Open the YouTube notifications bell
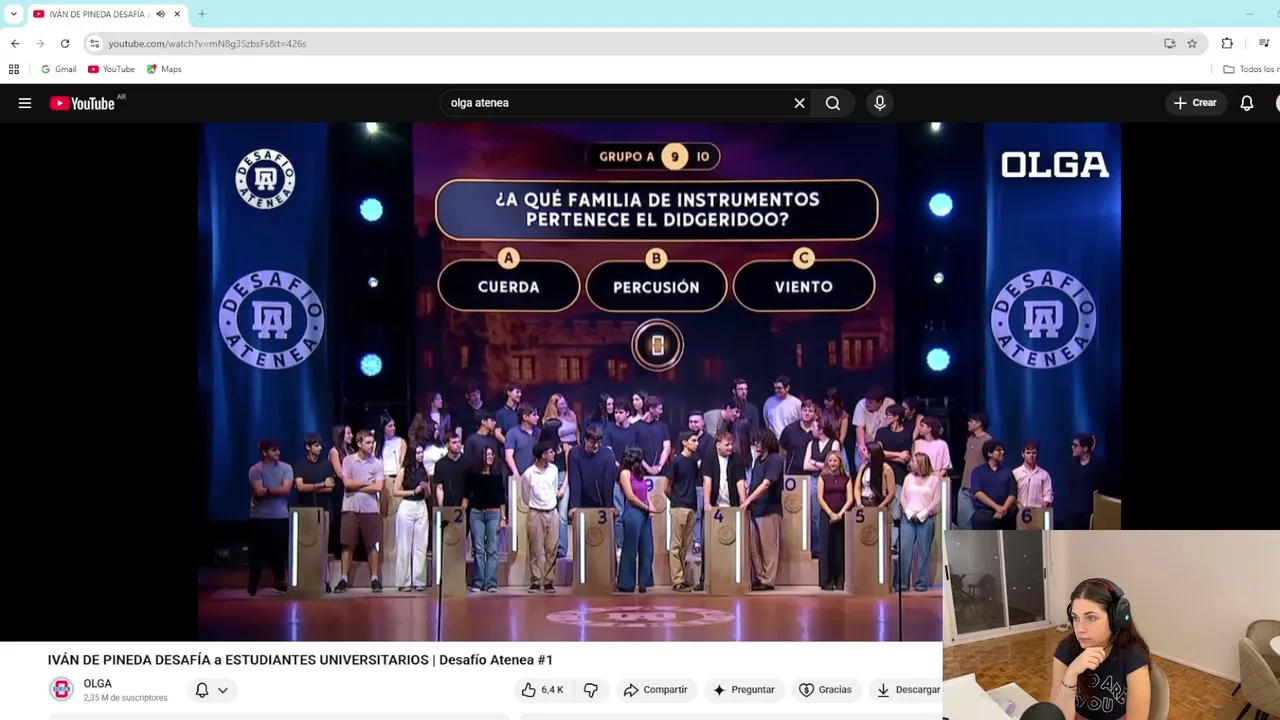 [1247, 103]
